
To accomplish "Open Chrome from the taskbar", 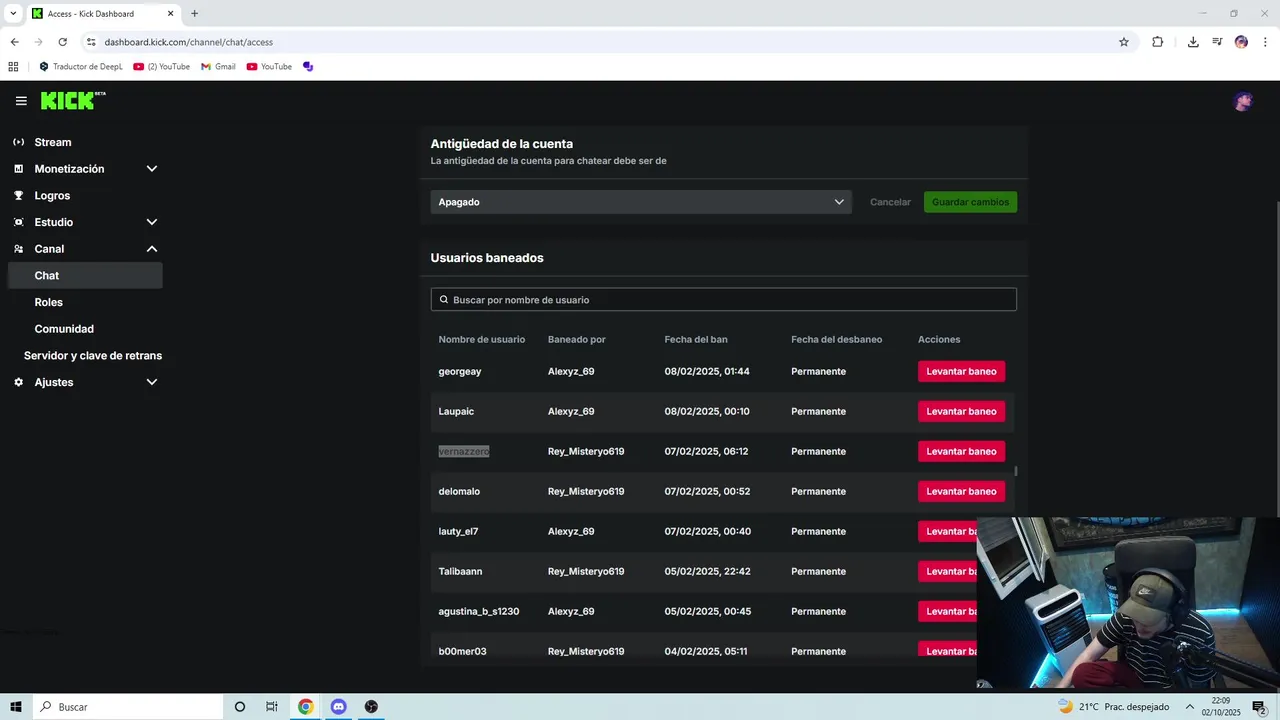I will point(305,707).
